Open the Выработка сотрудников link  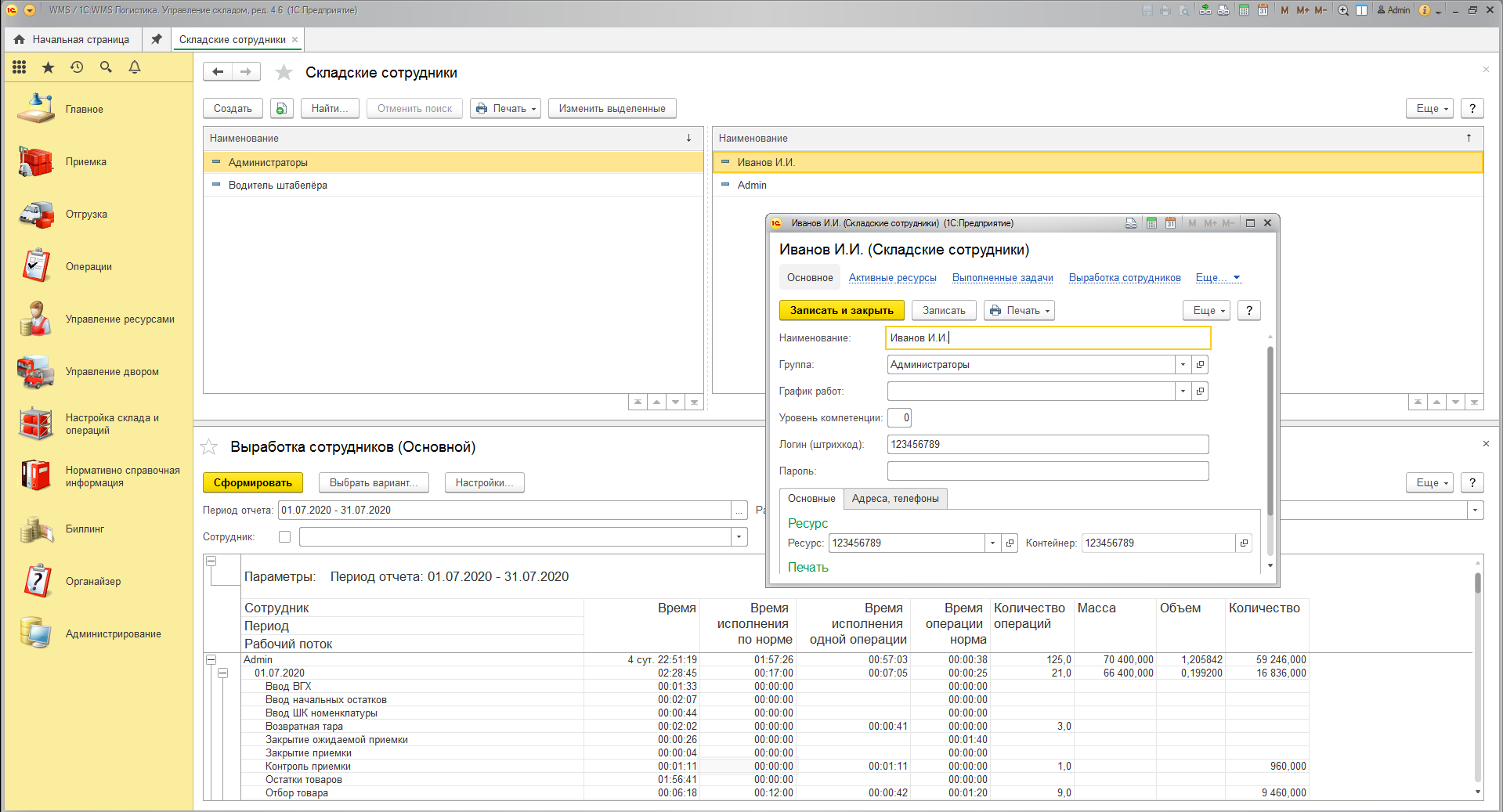click(1124, 278)
